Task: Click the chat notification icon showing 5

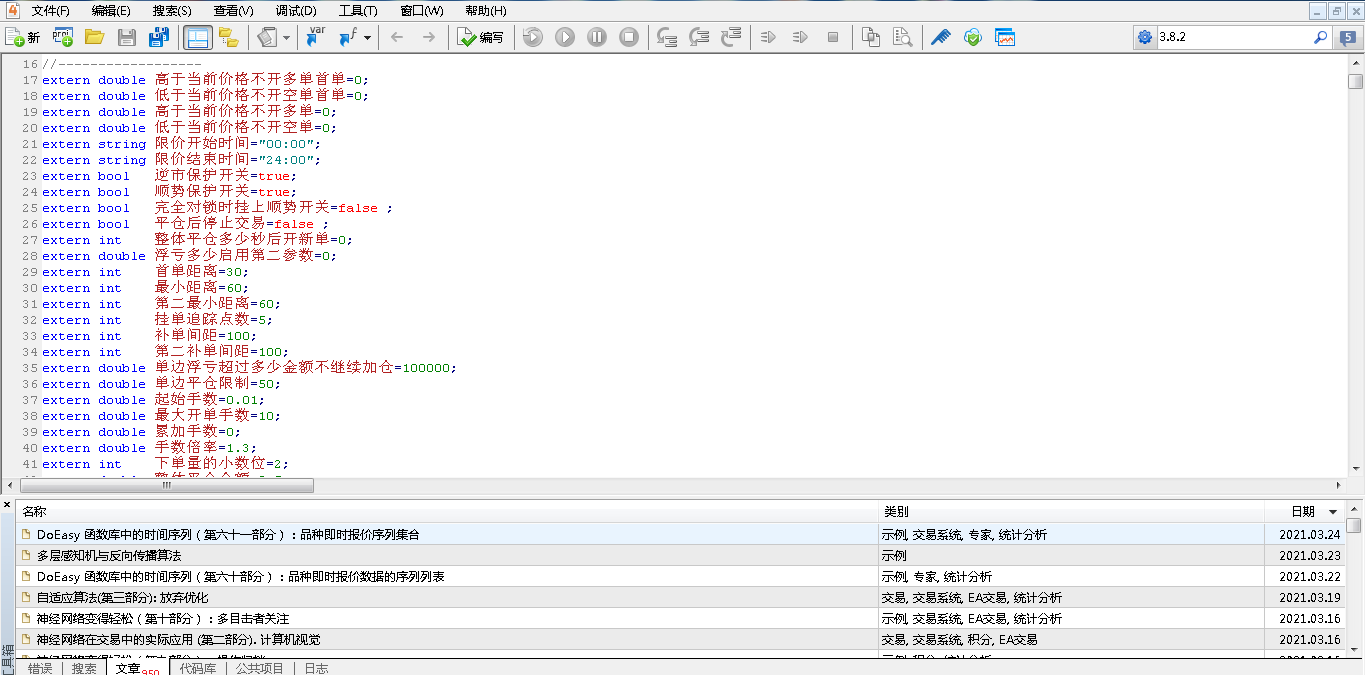Action: (x=1347, y=37)
